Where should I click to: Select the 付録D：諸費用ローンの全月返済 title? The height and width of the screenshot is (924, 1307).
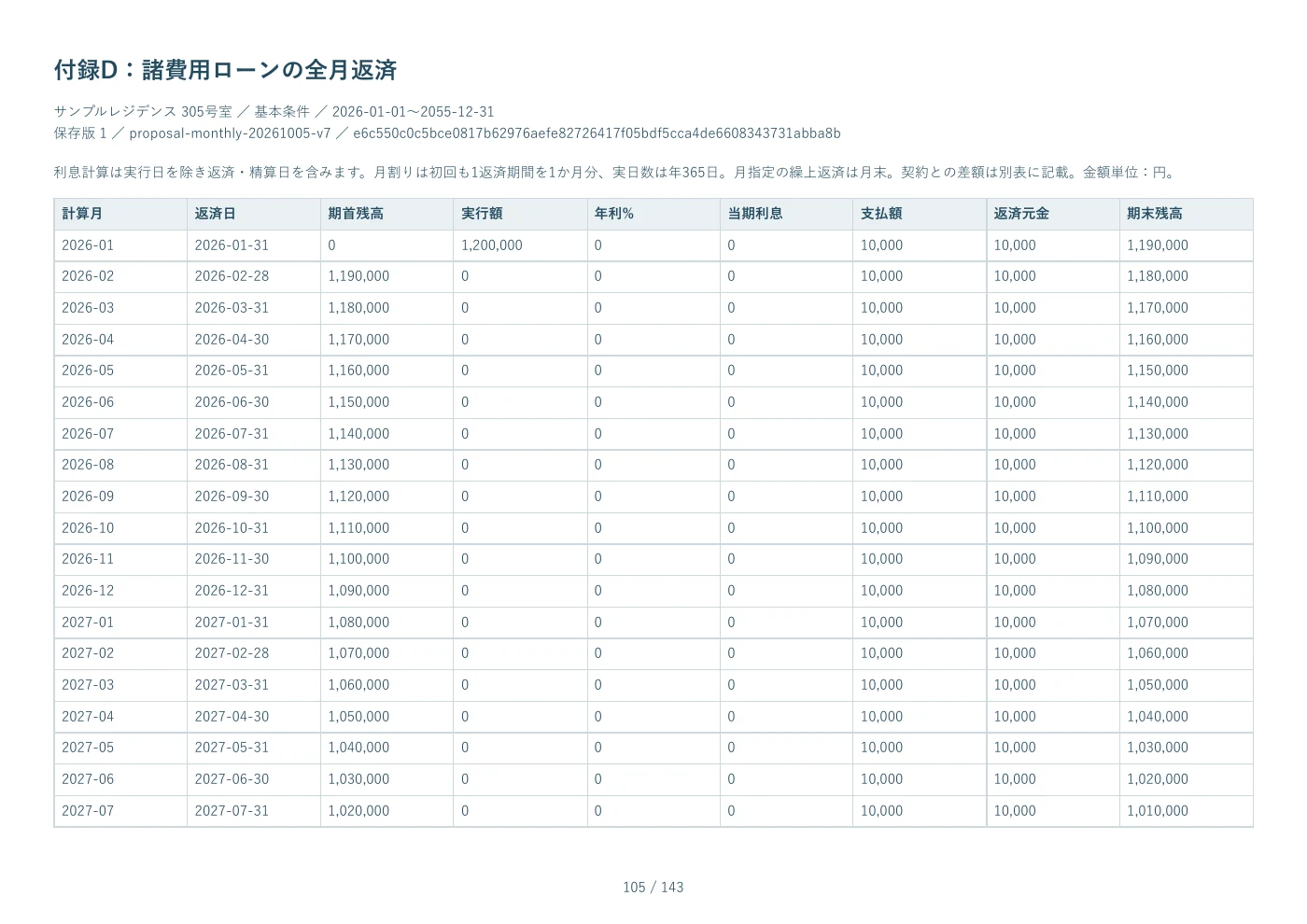click(226, 70)
